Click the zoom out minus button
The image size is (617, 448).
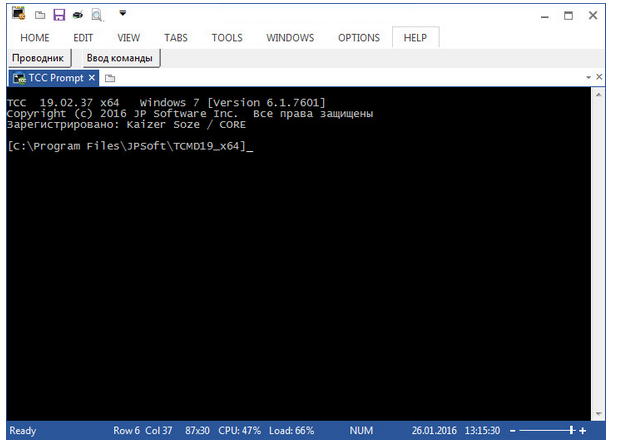pos(512,431)
